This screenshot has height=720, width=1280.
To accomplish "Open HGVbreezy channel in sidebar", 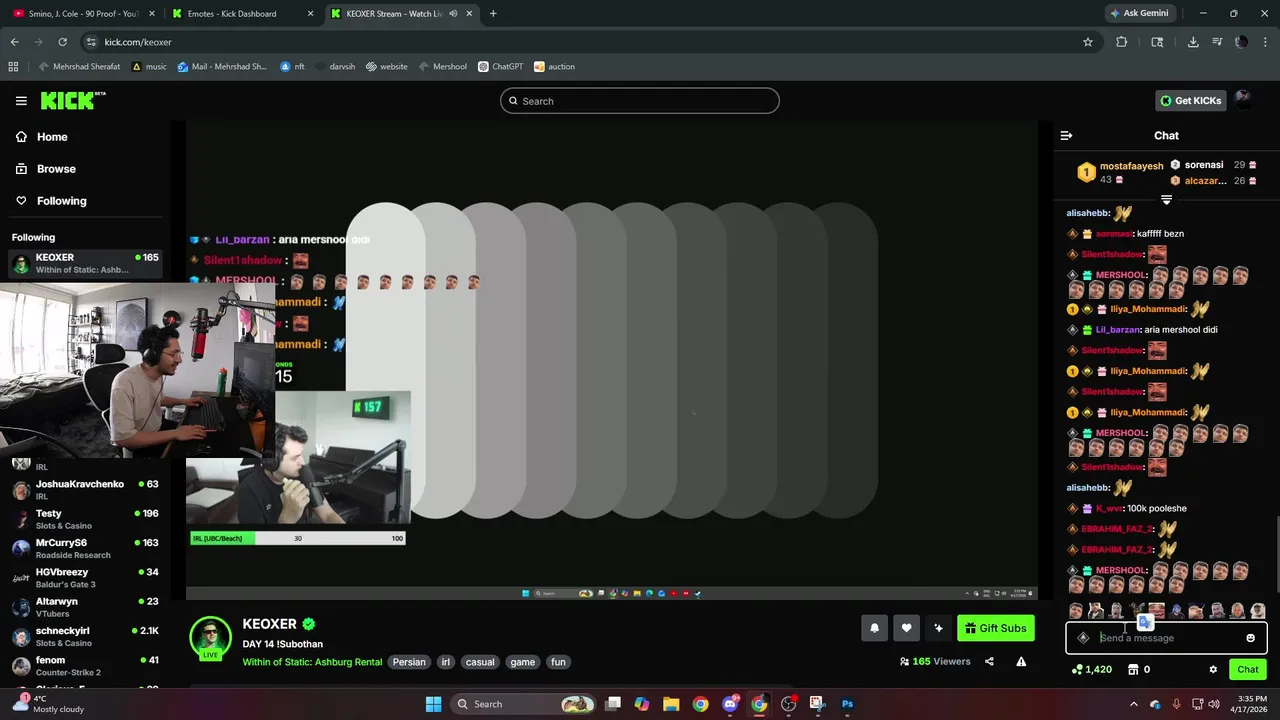I will pos(85,578).
